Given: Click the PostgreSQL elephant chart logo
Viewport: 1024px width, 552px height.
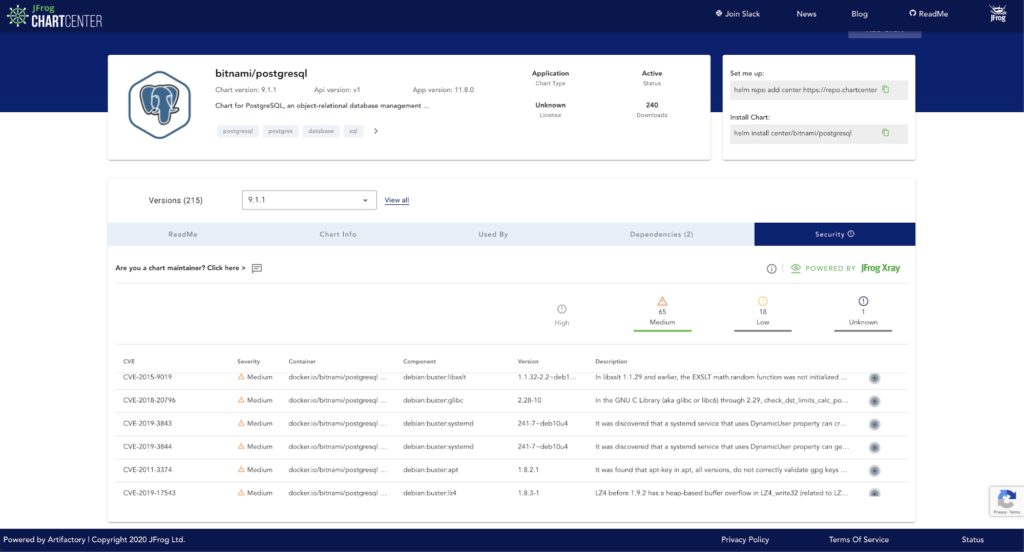Looking at the screenshot, I should 159,106.
